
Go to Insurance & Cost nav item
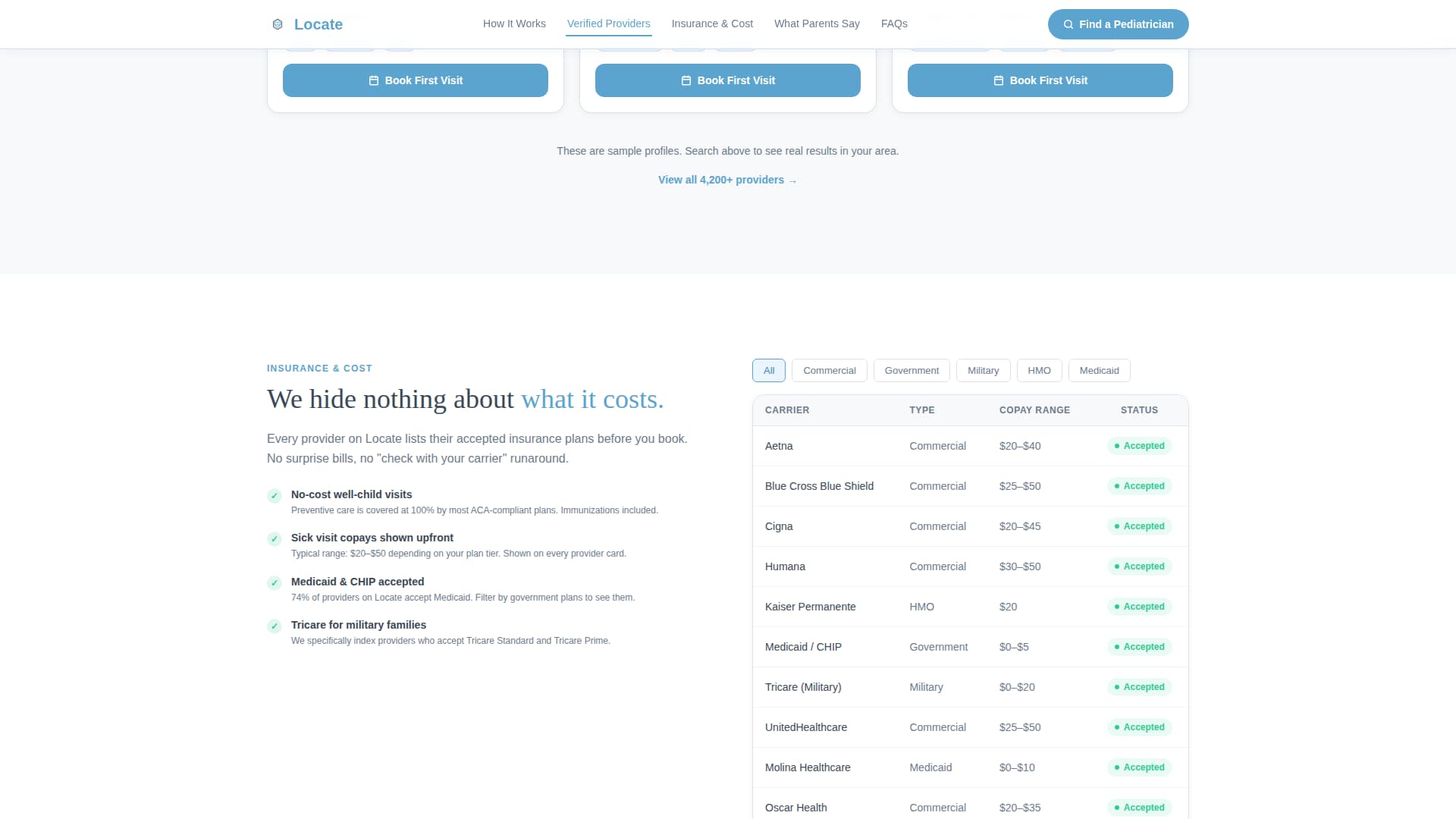point(712,24)
